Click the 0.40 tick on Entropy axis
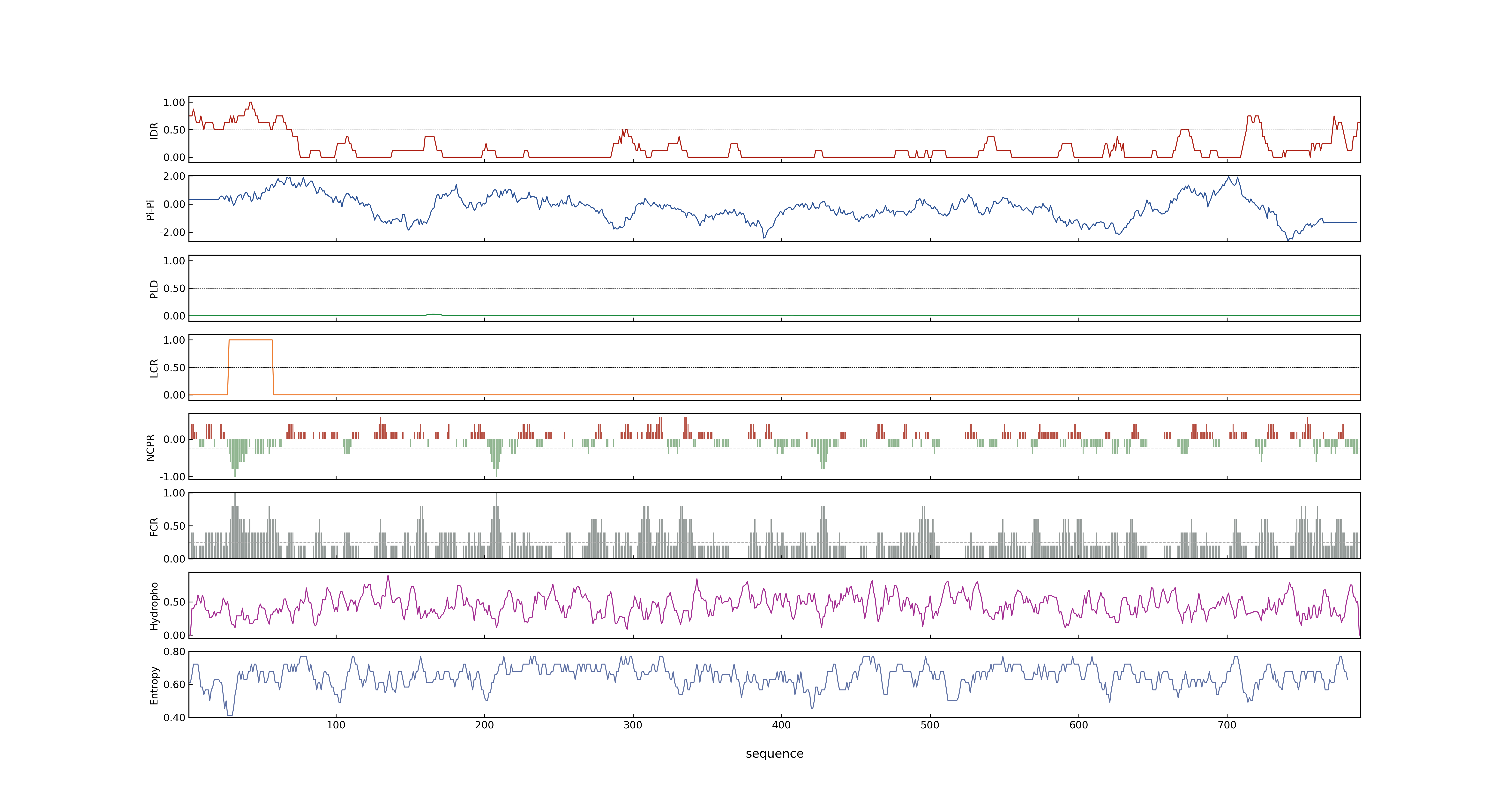The width and height of the screenshot is (1512, 806). click(174, 717)
